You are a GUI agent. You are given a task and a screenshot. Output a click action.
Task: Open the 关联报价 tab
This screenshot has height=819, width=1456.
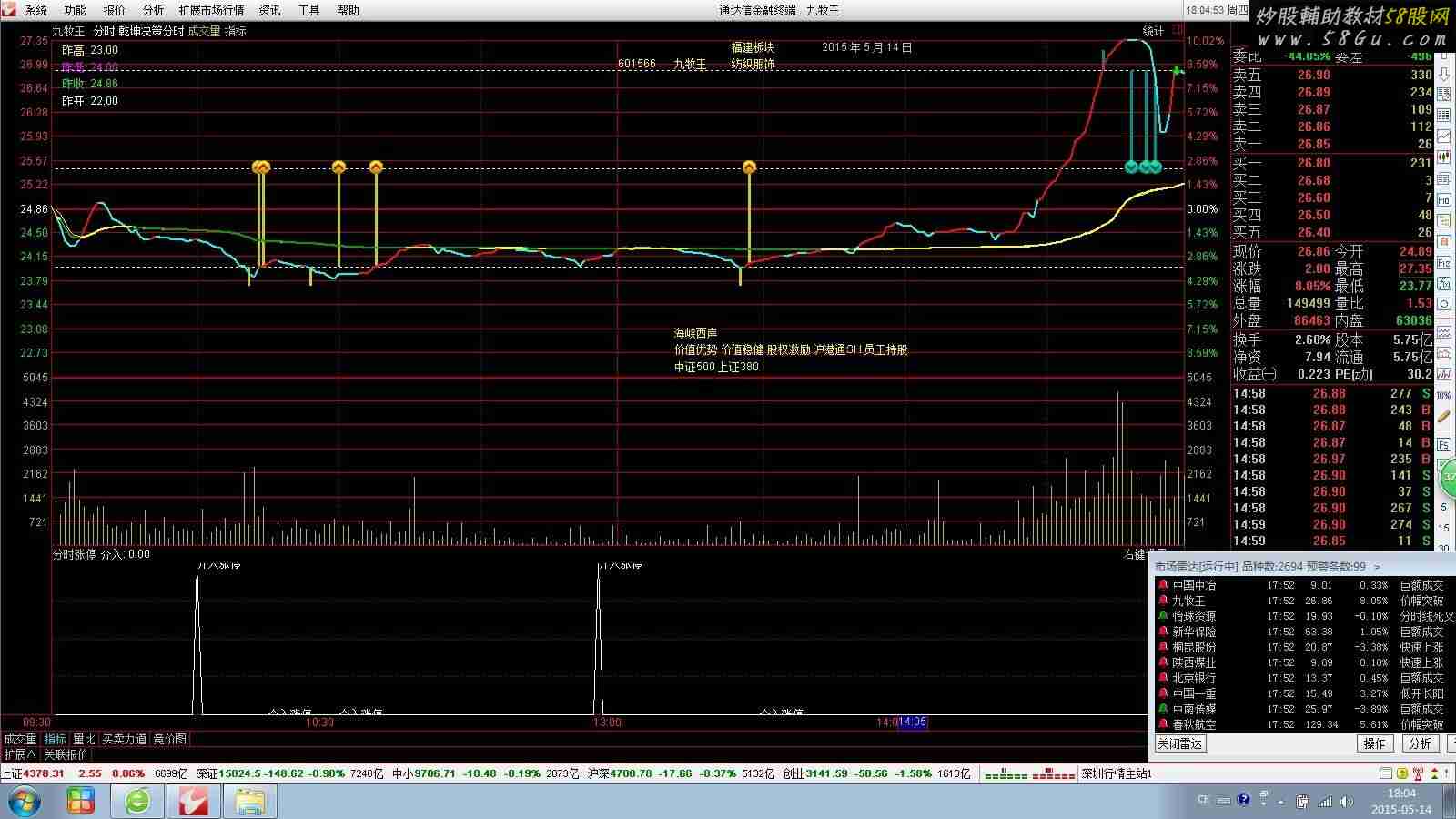point(66,754)
